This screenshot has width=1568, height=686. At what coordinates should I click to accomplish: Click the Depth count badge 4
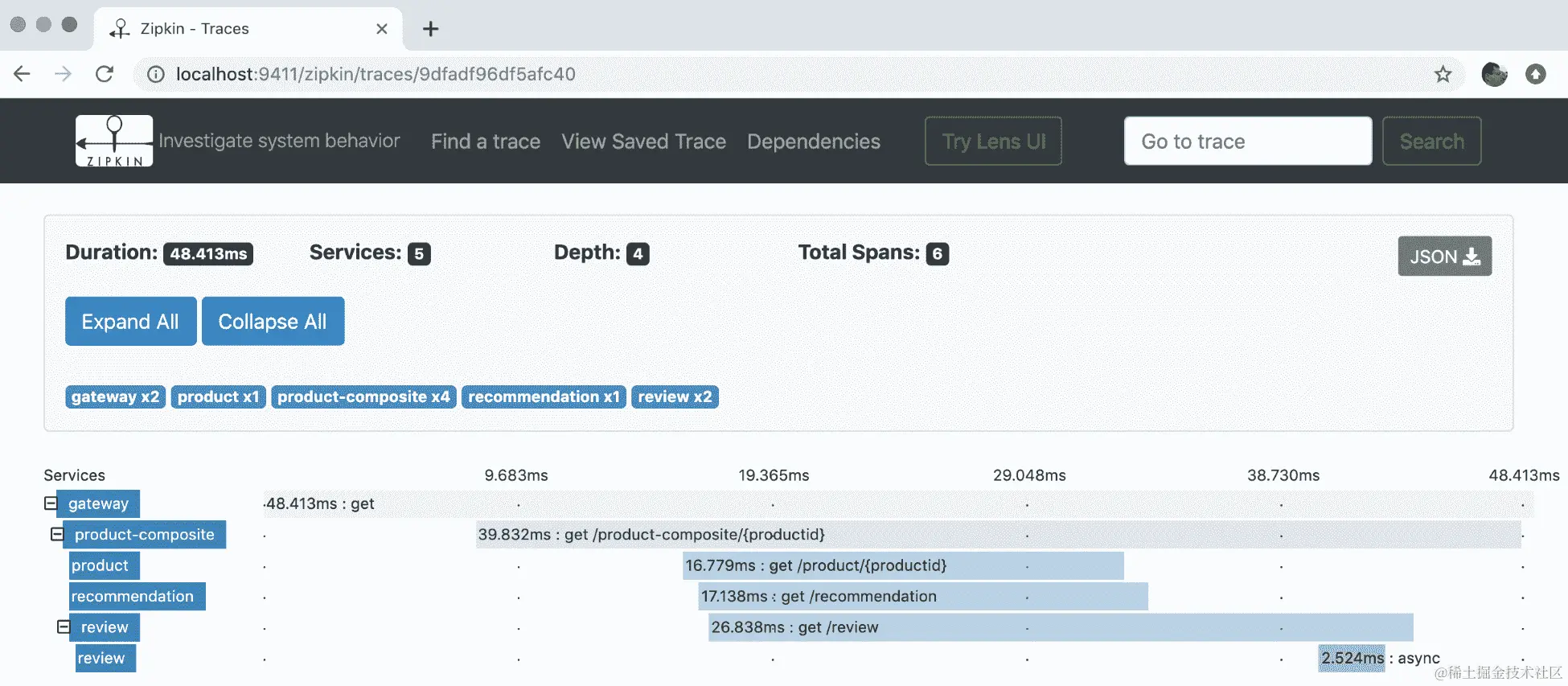click(x=638, y=253)
